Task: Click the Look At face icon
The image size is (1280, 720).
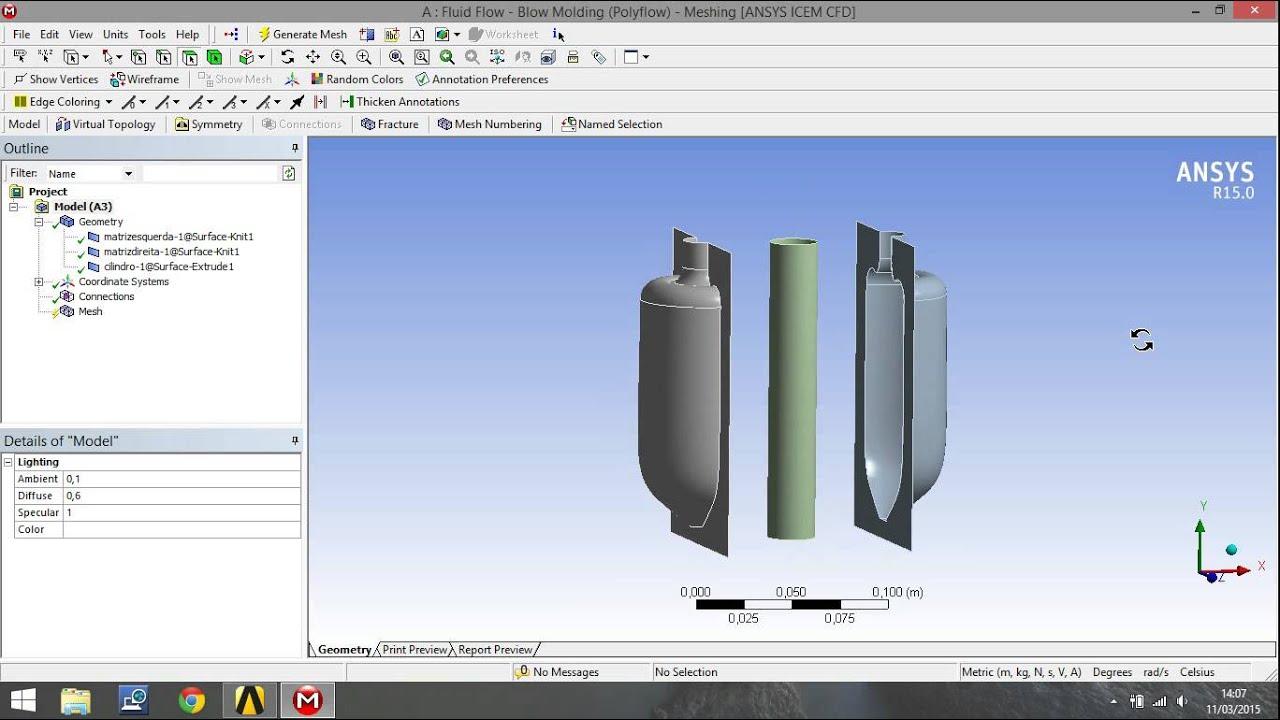Action: pos(523,57)
